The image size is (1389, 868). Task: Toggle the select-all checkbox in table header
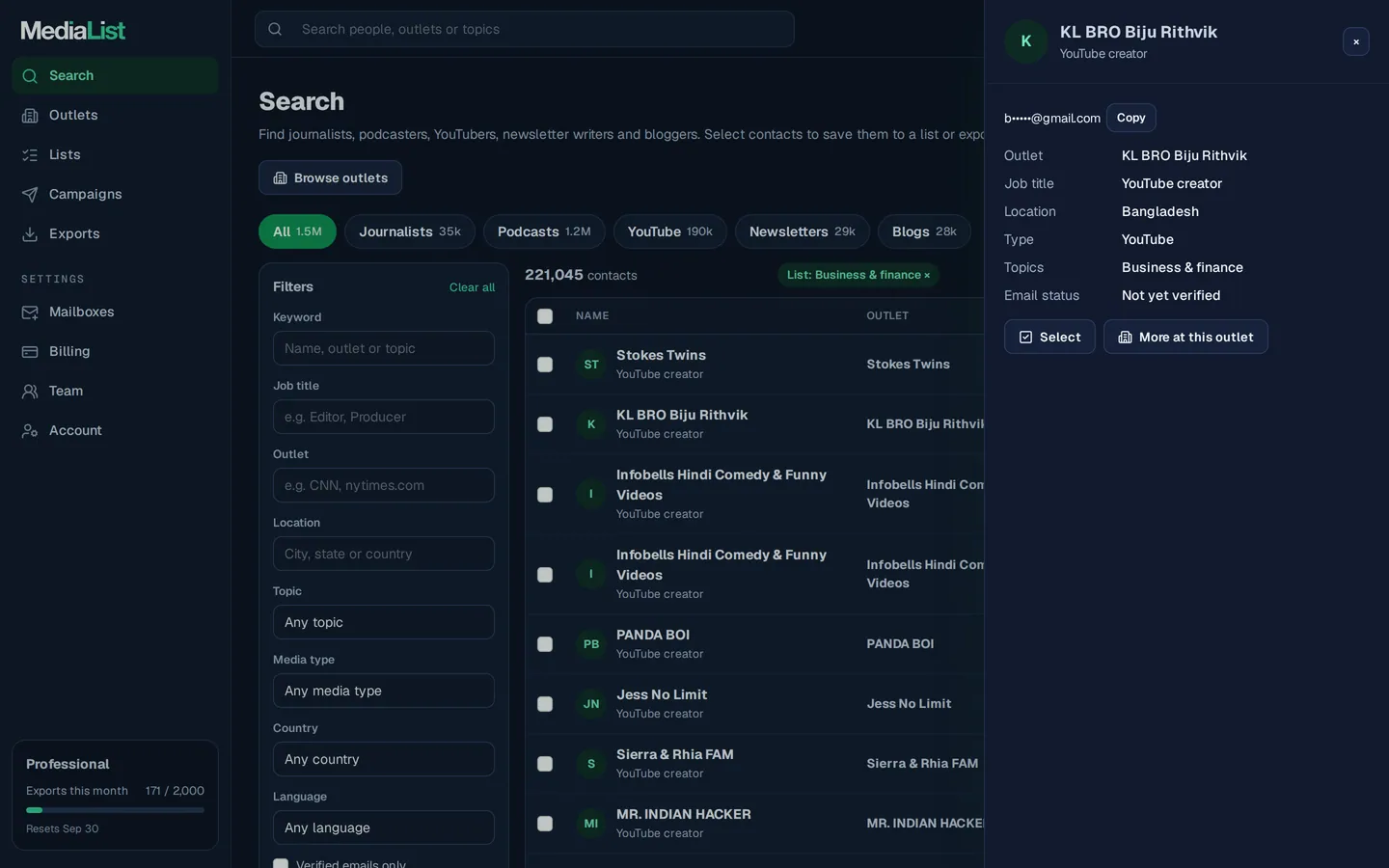click(x=545, y=316)
